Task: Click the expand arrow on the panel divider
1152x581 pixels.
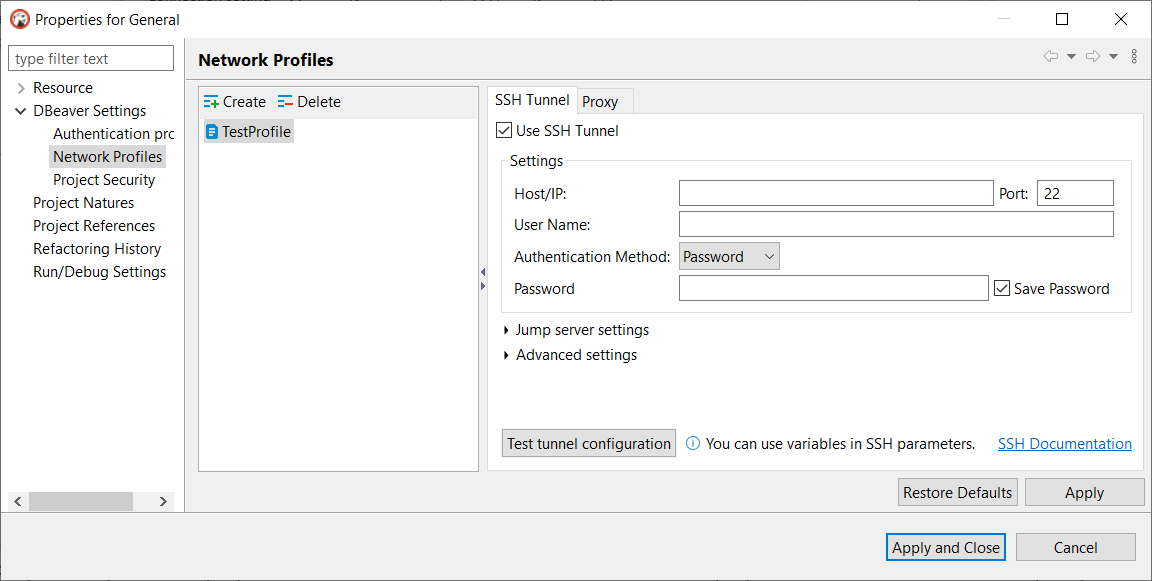Action: [x=483, y=284]
